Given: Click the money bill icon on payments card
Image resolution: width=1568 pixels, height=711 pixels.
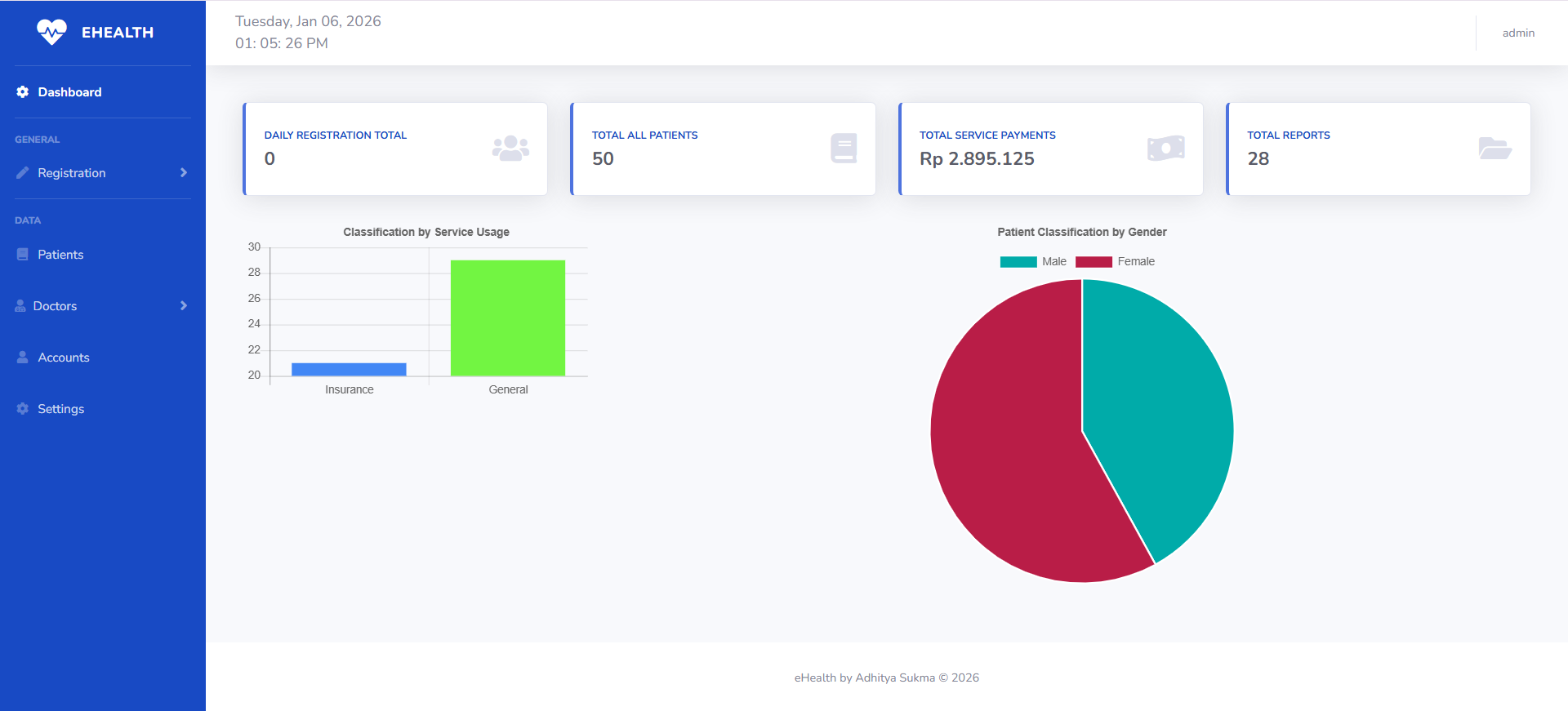Looking at the screenshot, I should coord(1165,149).
